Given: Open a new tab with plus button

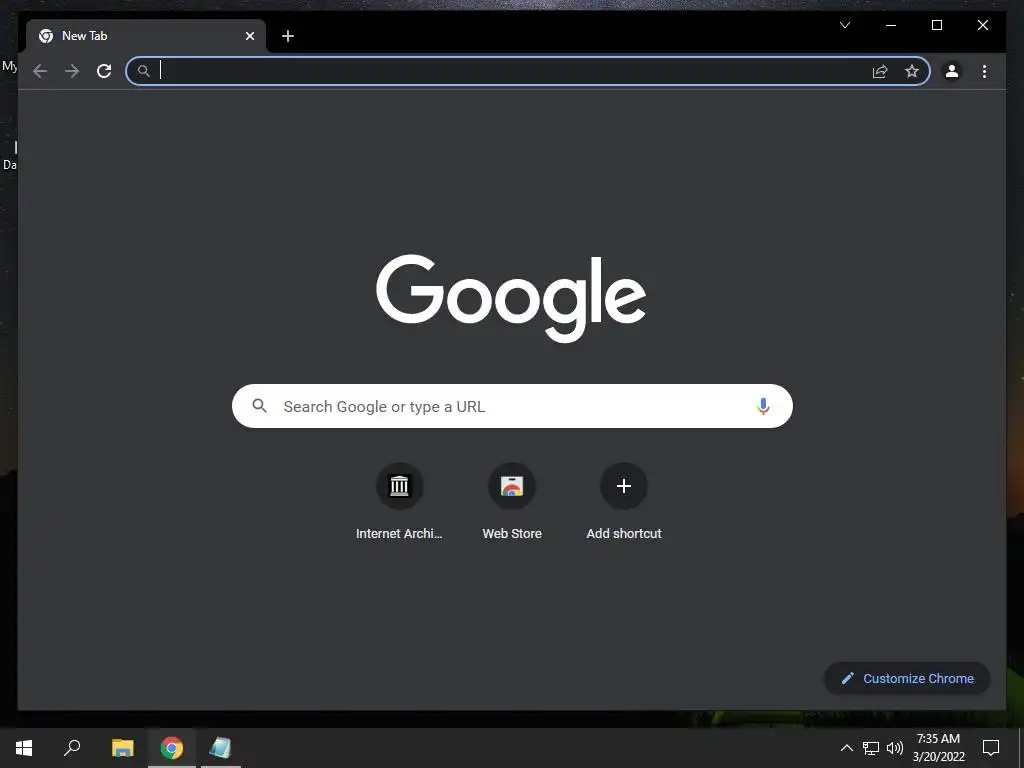Looking at the screenshot, I should (288, 36).
